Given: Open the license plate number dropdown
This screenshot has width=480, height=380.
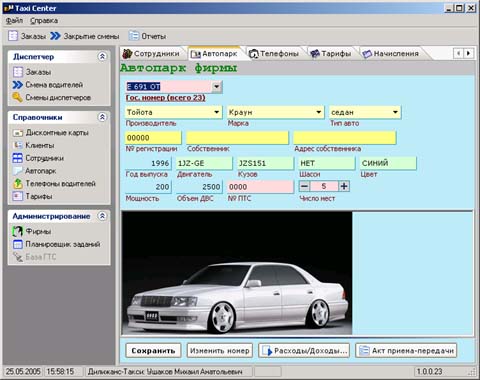Looking at the screenshot, I should point(217,87).
